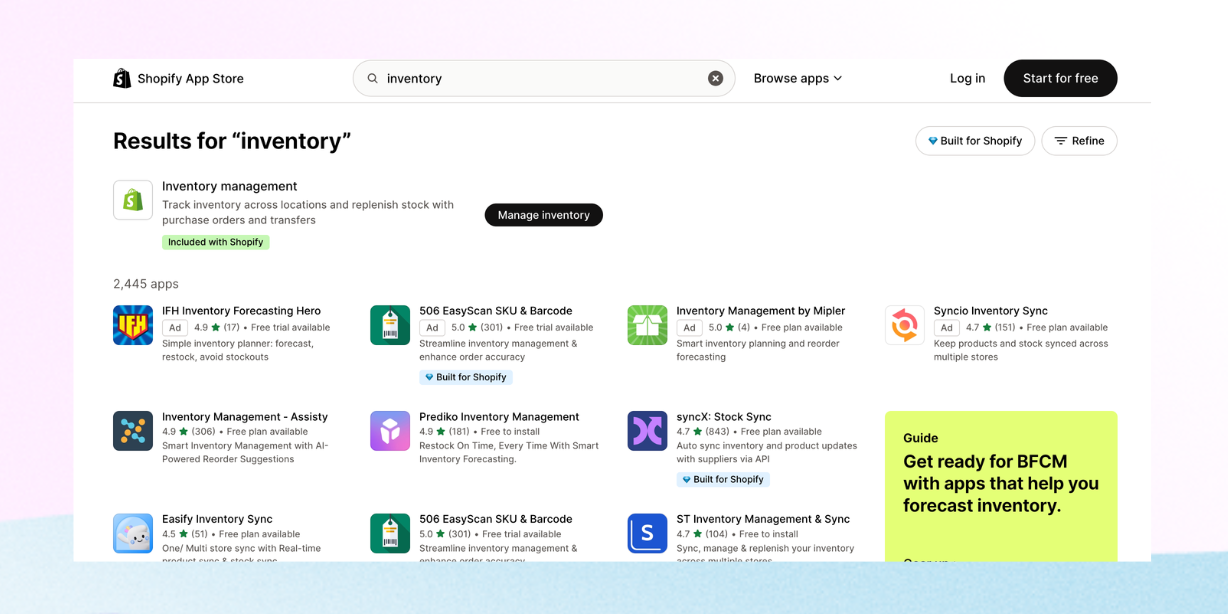Image resolution: width=1228 pixels, height=614 pixels.
Task: Click the ST Inventory Management & Sync icon
Action: (x=647, y=533)
